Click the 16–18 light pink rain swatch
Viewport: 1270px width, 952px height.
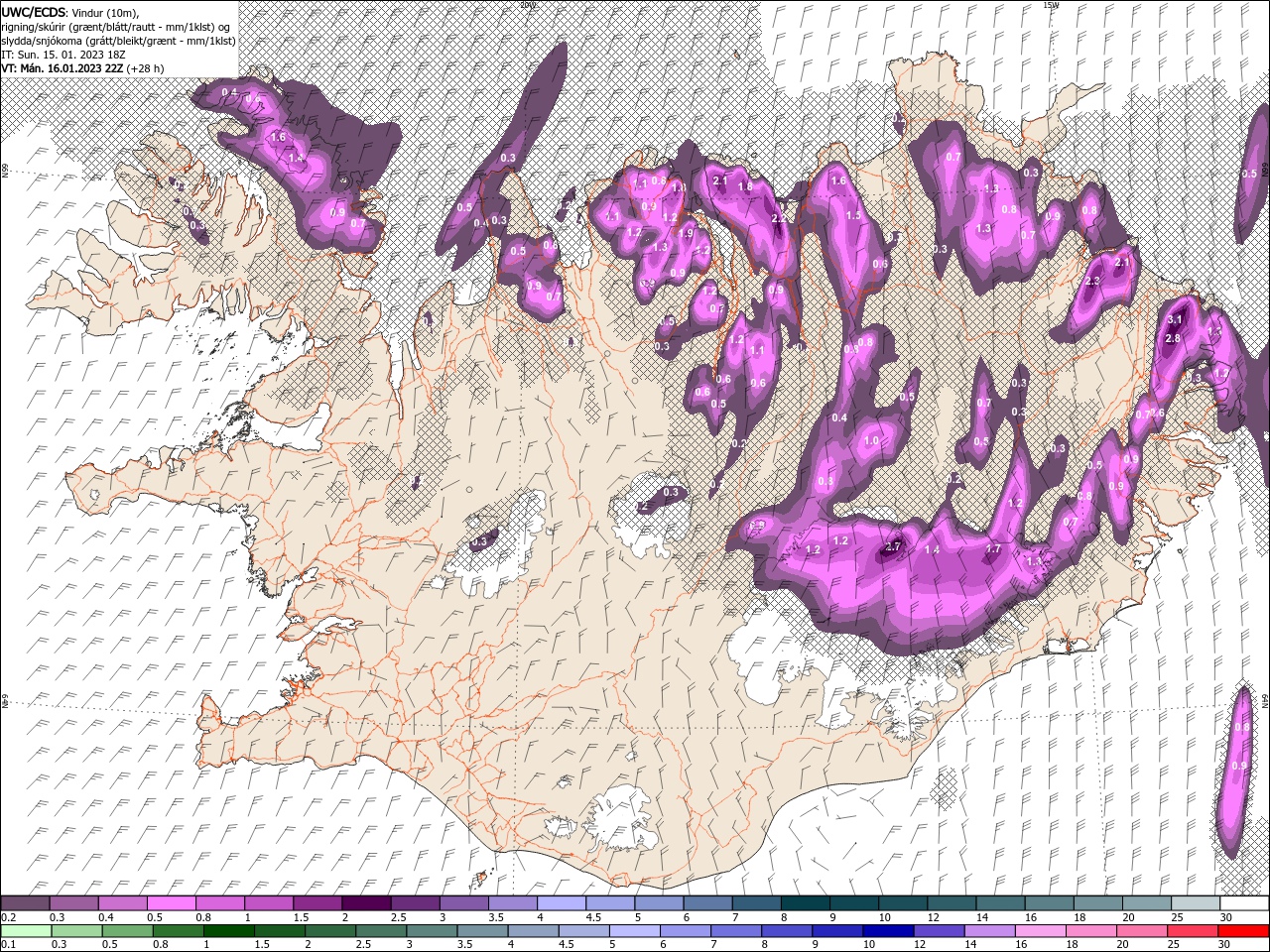1040,931
